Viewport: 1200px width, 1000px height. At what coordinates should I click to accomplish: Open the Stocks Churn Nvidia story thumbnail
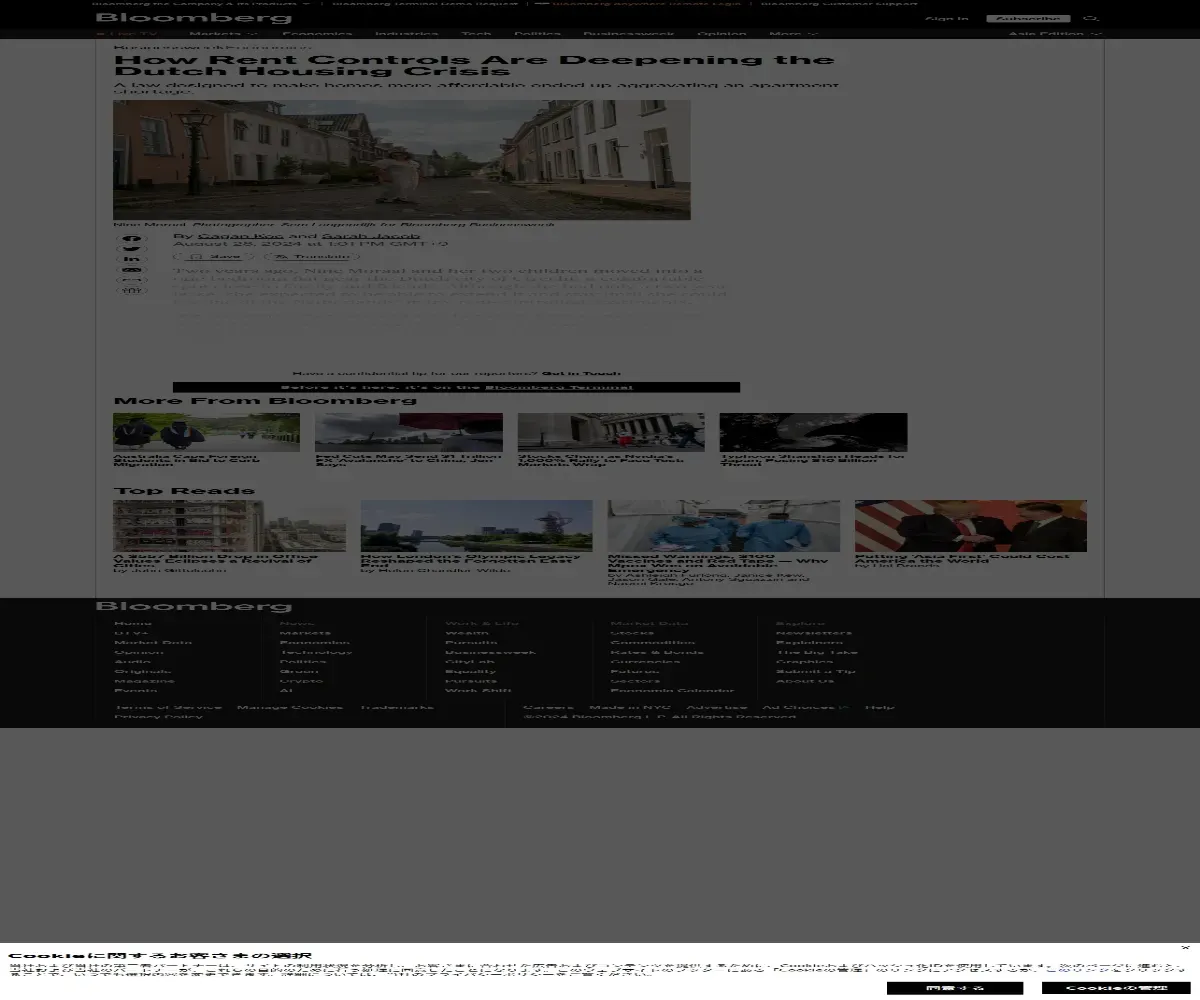pos(611,432)
